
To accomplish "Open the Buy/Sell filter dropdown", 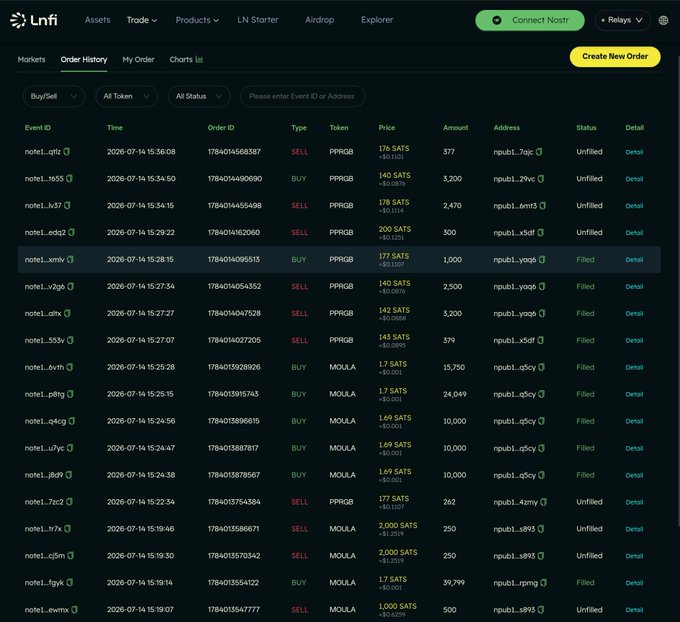I will (x=53, y=96).
